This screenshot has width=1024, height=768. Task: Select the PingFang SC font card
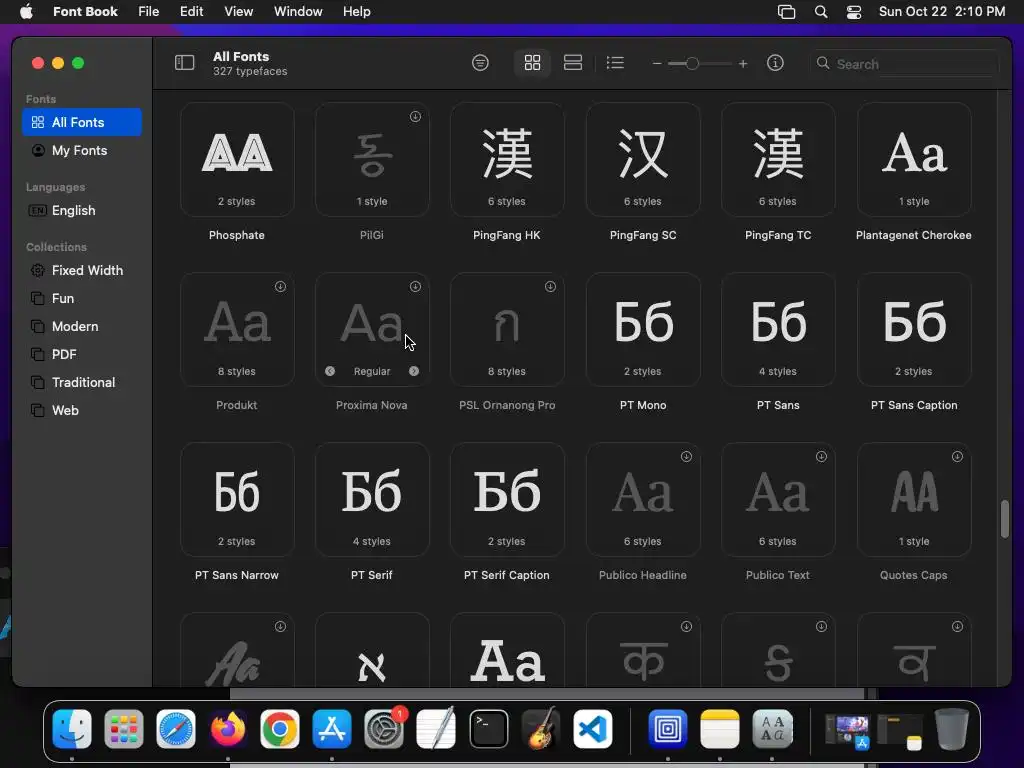(x=643, y=159)
